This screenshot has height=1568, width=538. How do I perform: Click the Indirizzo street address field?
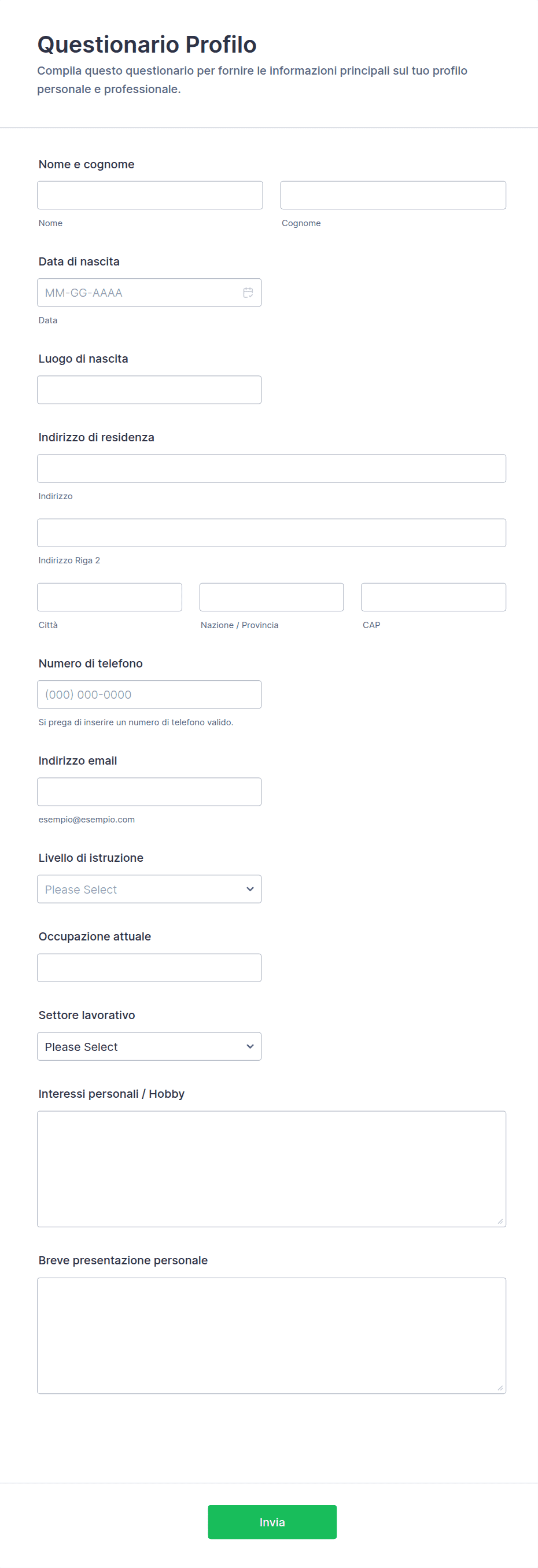click(x=271, y=468)
